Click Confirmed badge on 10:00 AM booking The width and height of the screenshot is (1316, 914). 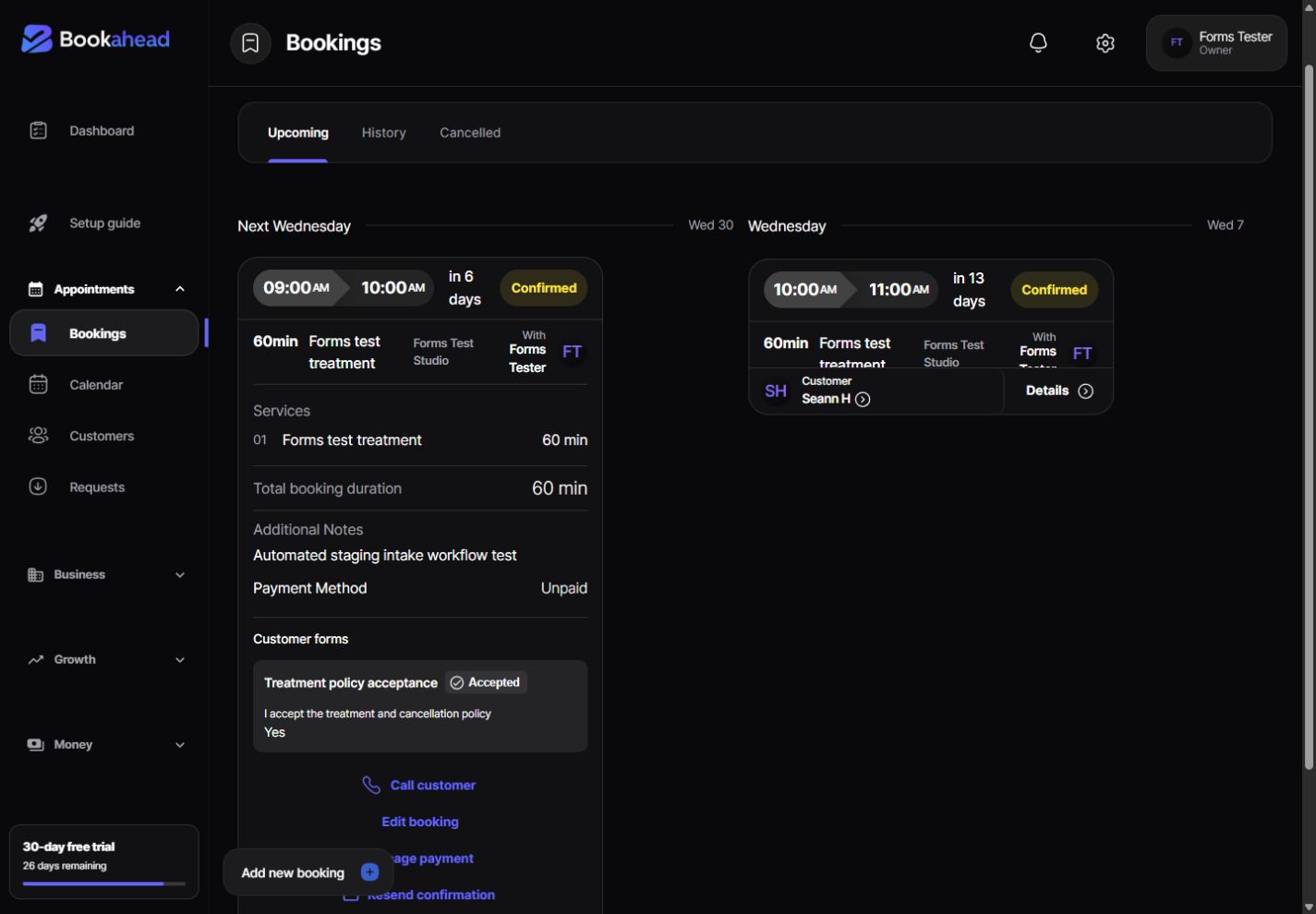pos(1054,290)
